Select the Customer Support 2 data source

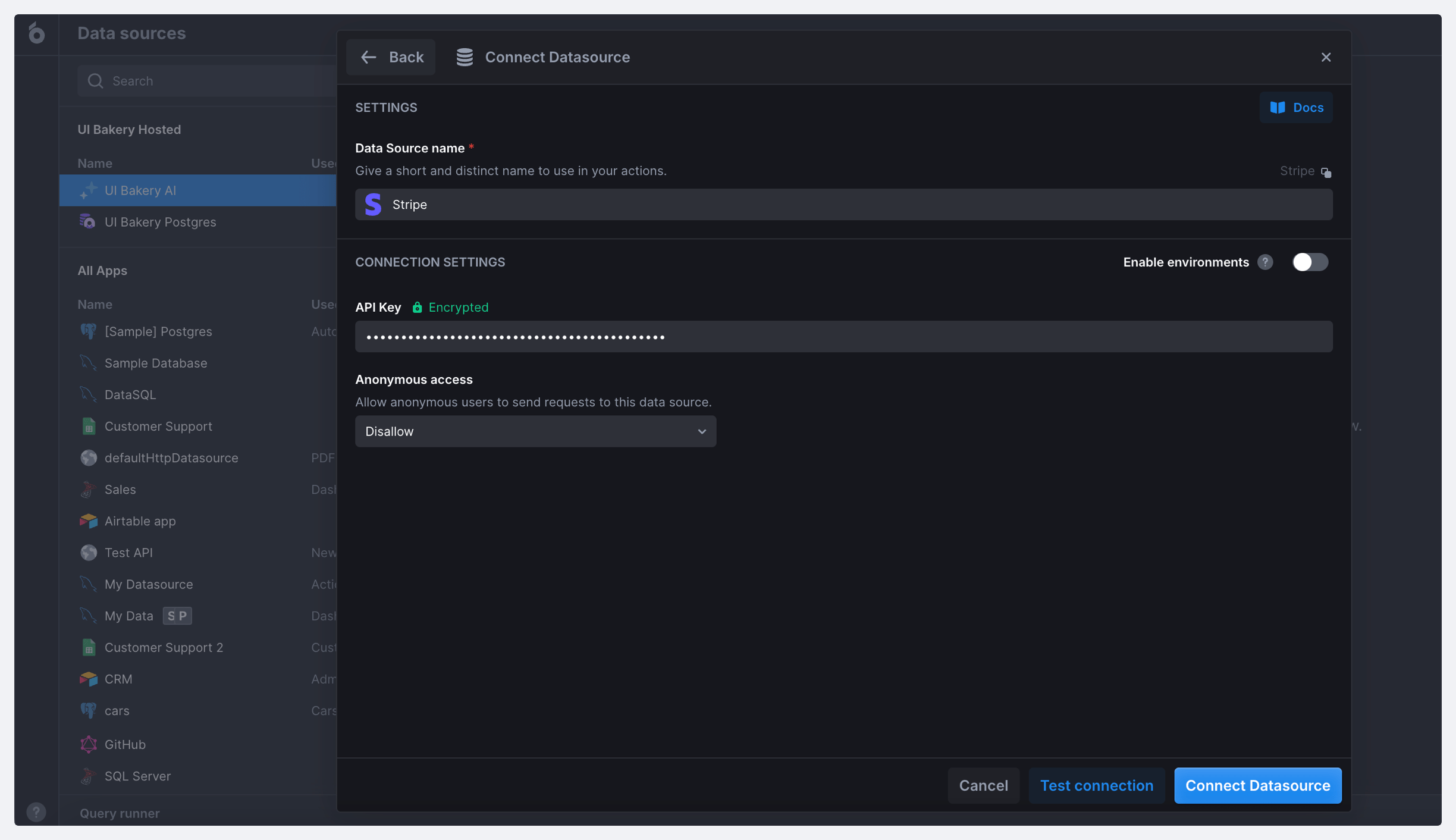click(x=164, y=647)
